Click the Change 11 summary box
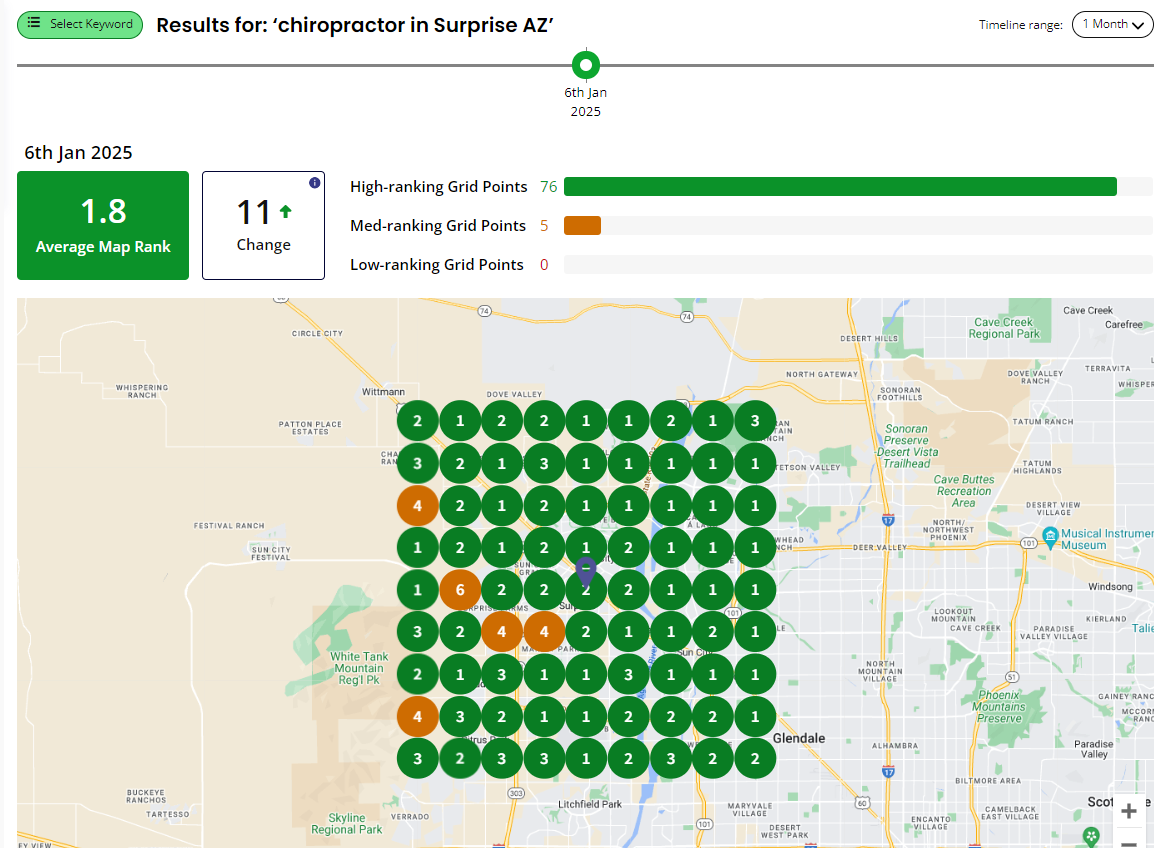1165x848 pixels. 263,225
